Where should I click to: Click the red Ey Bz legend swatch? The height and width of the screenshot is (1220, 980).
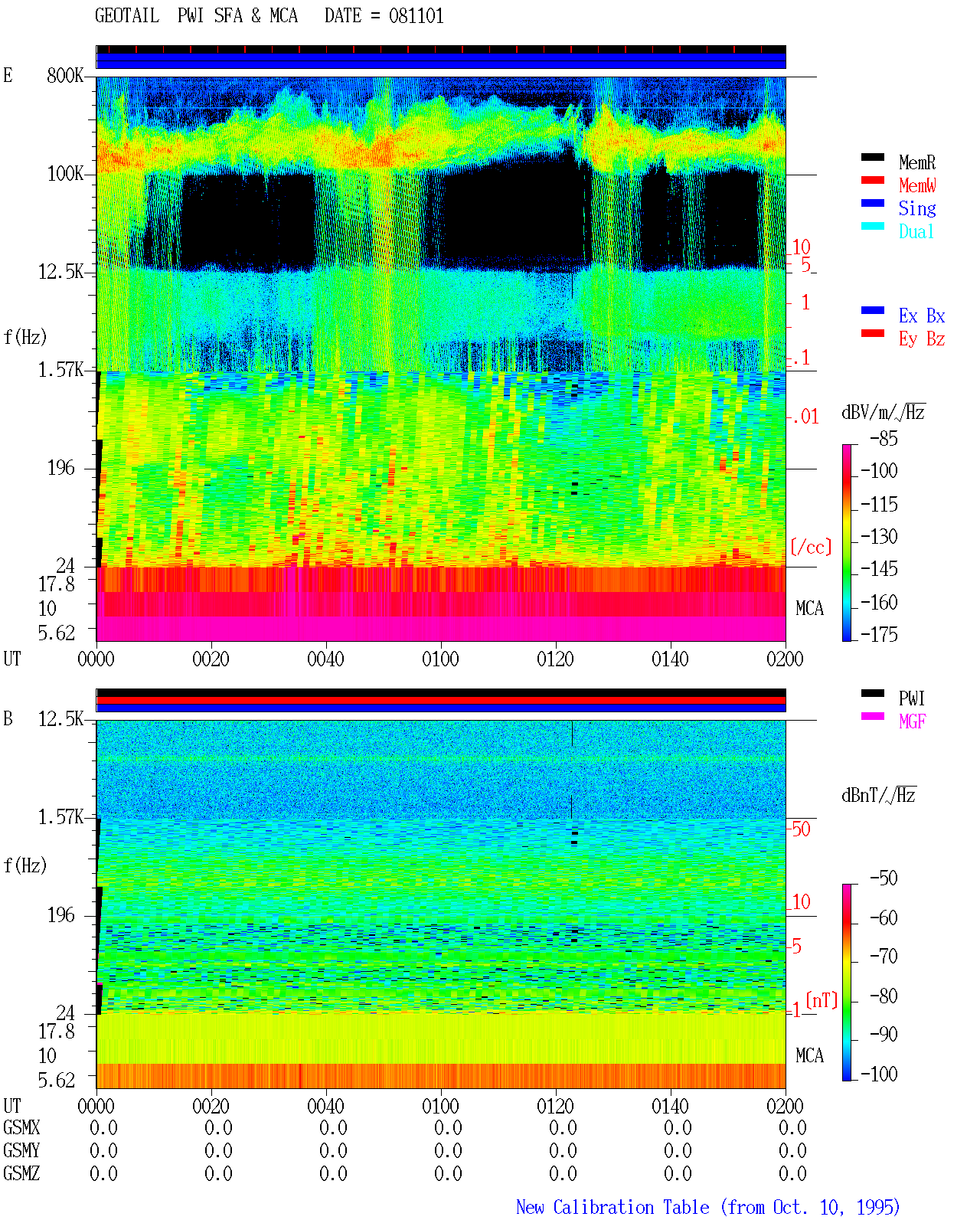click(873, 334)
